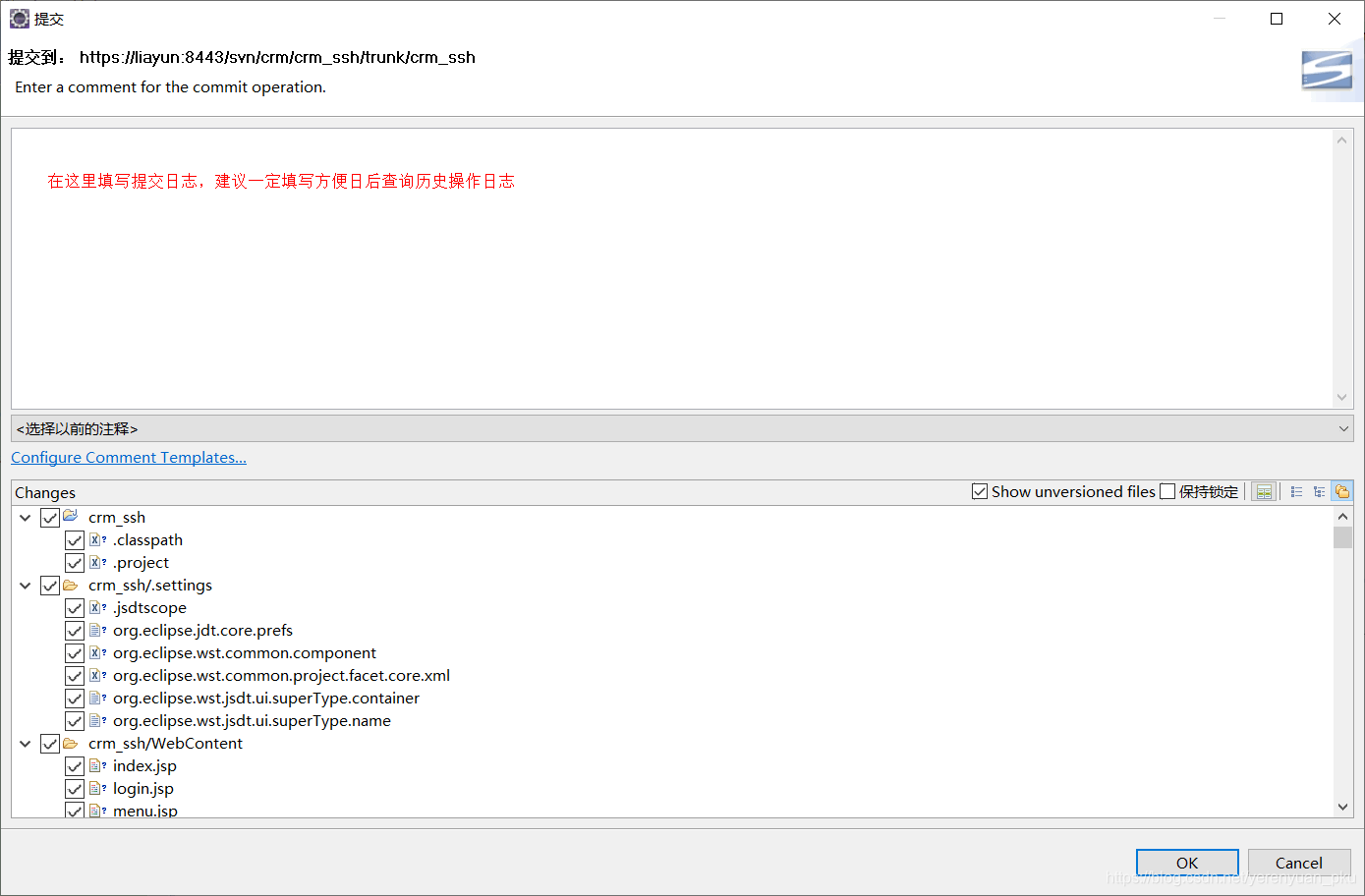Open the 选择以前的注释 dropdown
Viewport: 1365px width, 896px height.
pyautogui.click(x=682, y=428)
